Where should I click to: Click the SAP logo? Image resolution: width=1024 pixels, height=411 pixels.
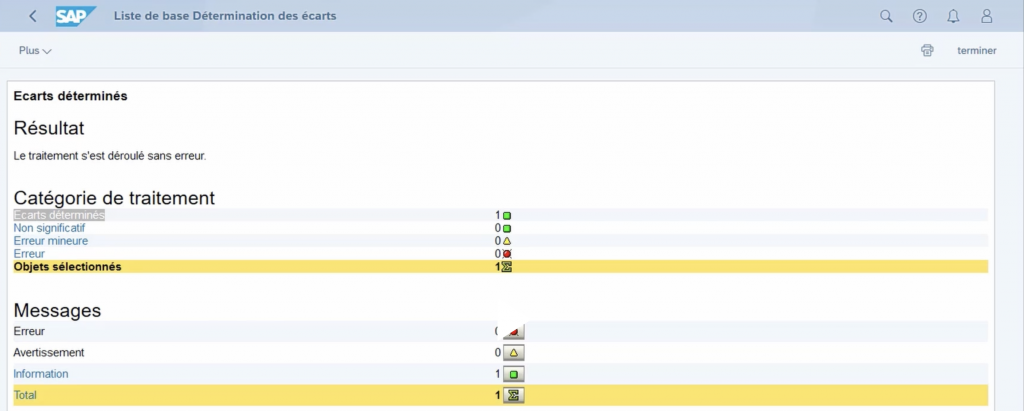coord(75,16)
